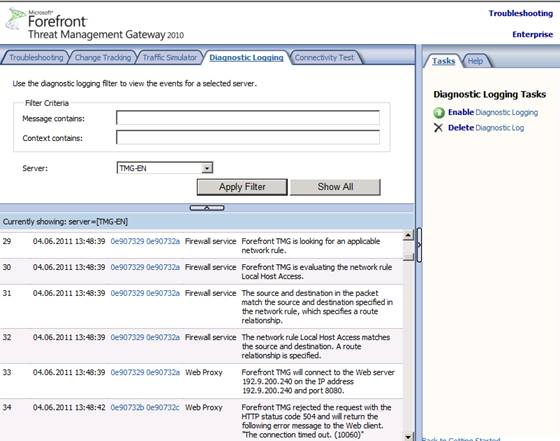
Task: Click the Apply Filter button
Action: (242, 187)
